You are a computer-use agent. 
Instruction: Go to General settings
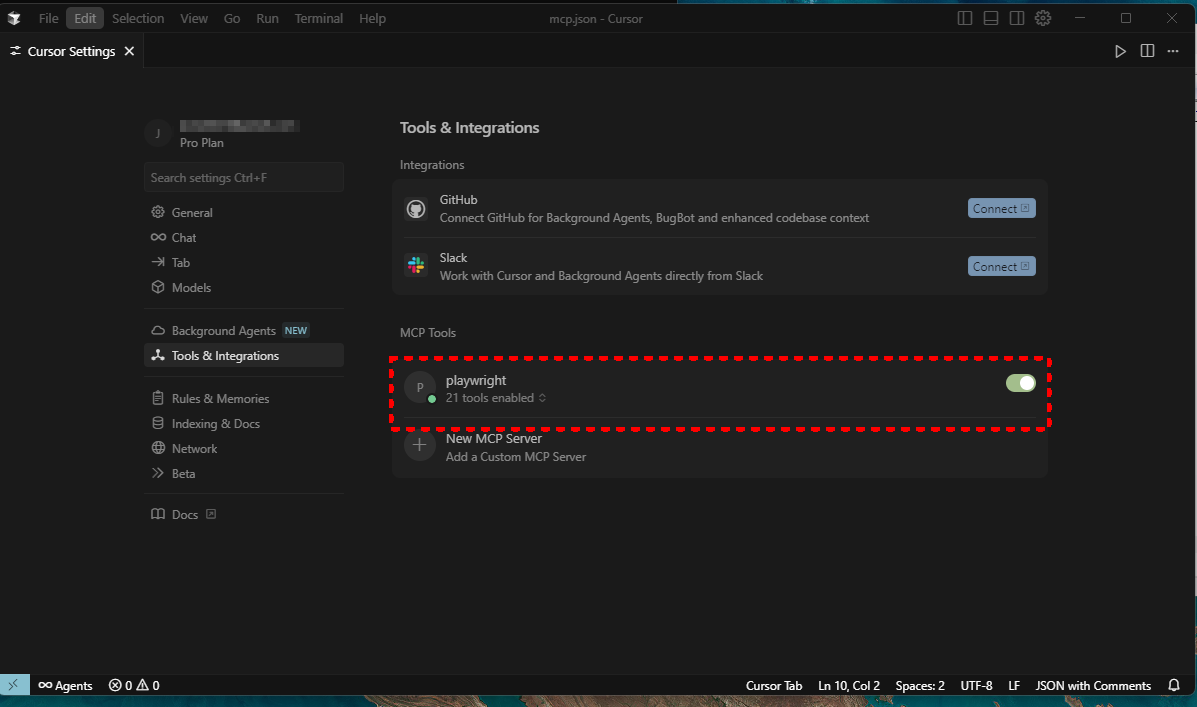click(x=244, y=212)
